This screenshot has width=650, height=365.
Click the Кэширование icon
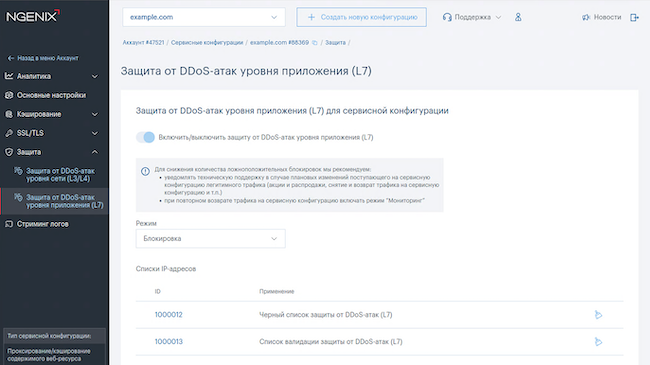9,114
